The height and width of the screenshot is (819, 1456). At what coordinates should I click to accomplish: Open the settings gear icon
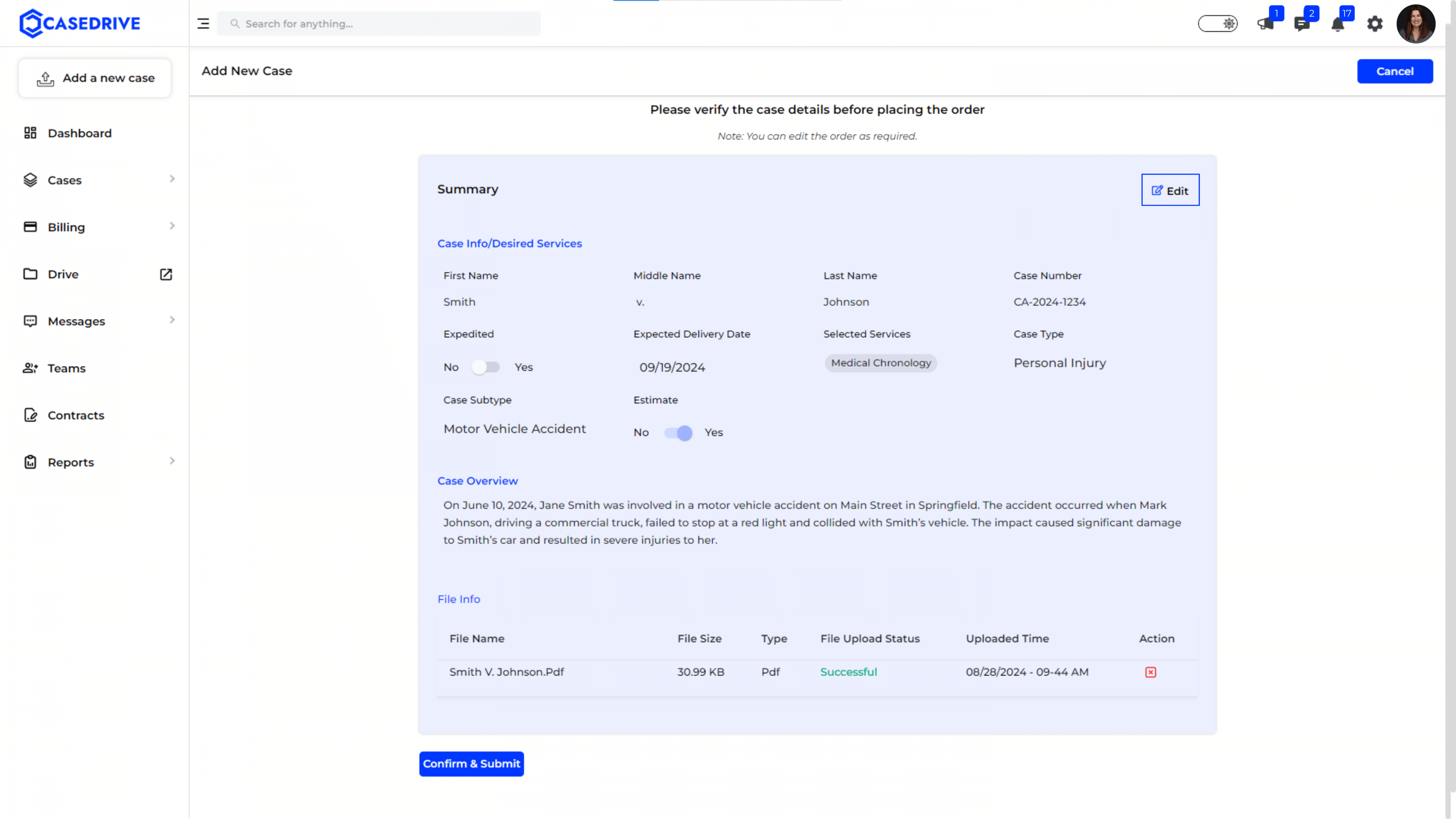1375,24
